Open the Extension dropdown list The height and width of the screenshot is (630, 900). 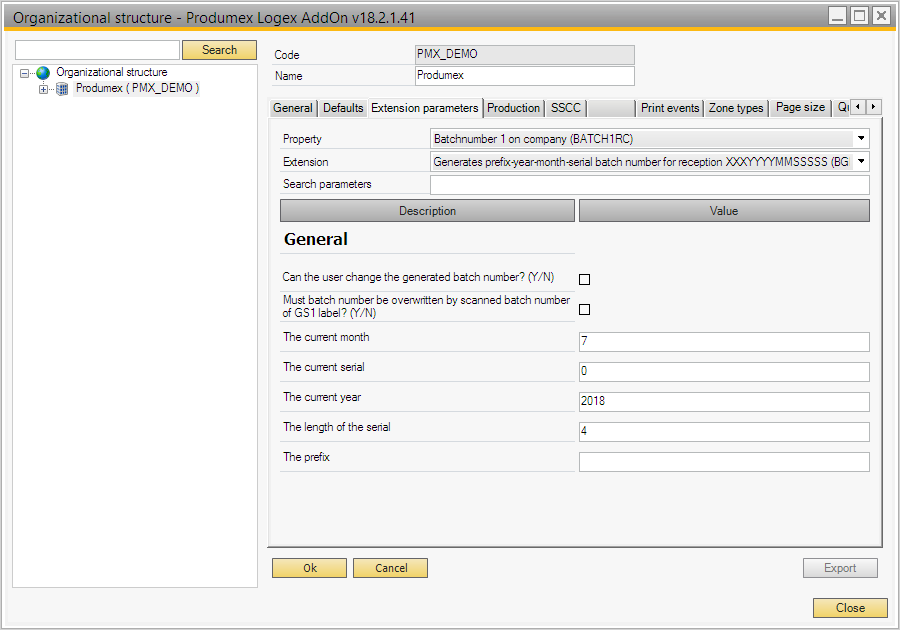tap(861, 161)
